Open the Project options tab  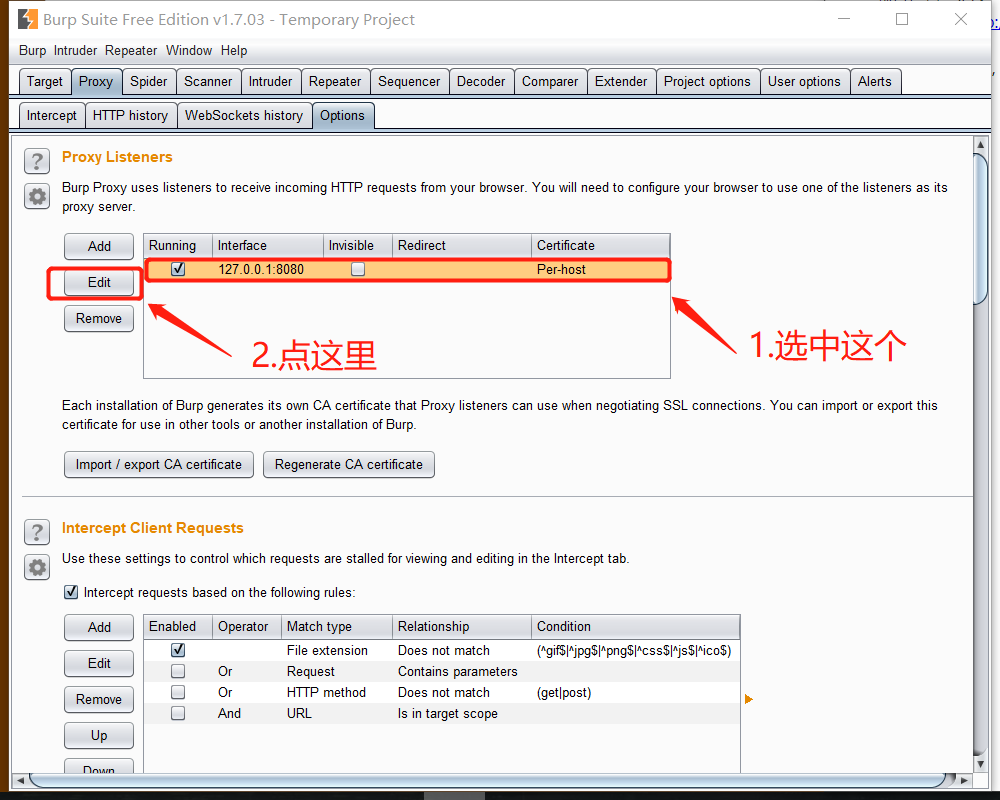click(707, 82)
